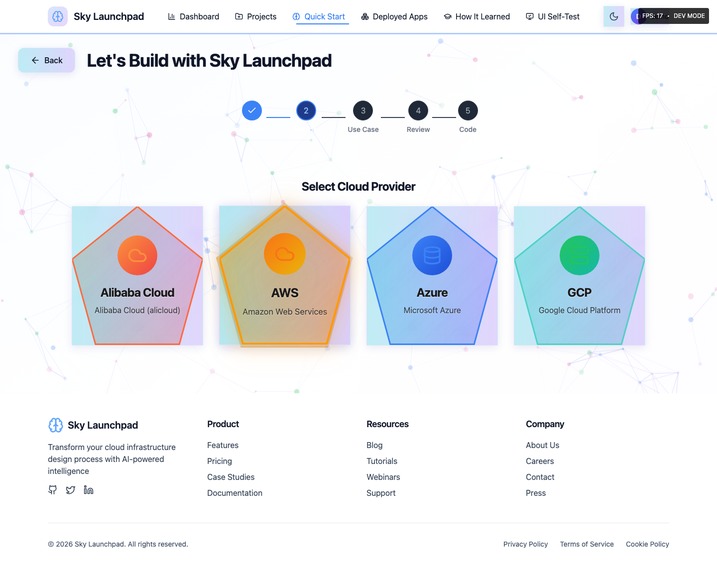
Task: Click the orange AWS cloud icon
Action: click(x=284, y=254)
